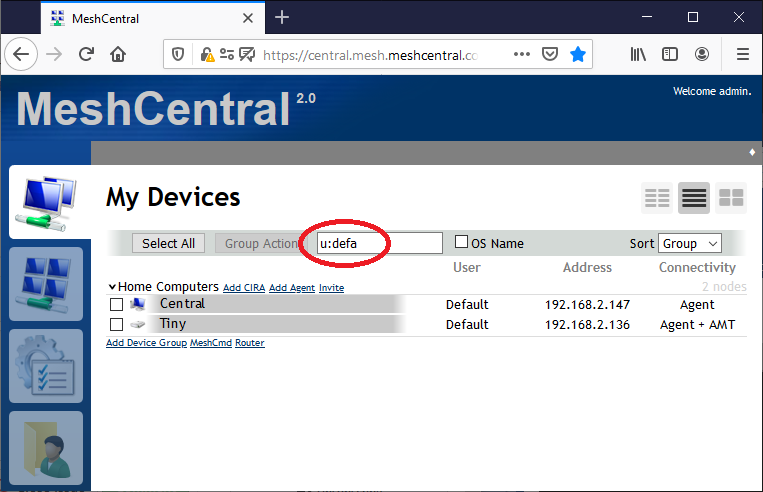The height and width of the screenshot is (492, 763).
Task: Open the user folder sidebar icon
Action: [x=46, y=448]
